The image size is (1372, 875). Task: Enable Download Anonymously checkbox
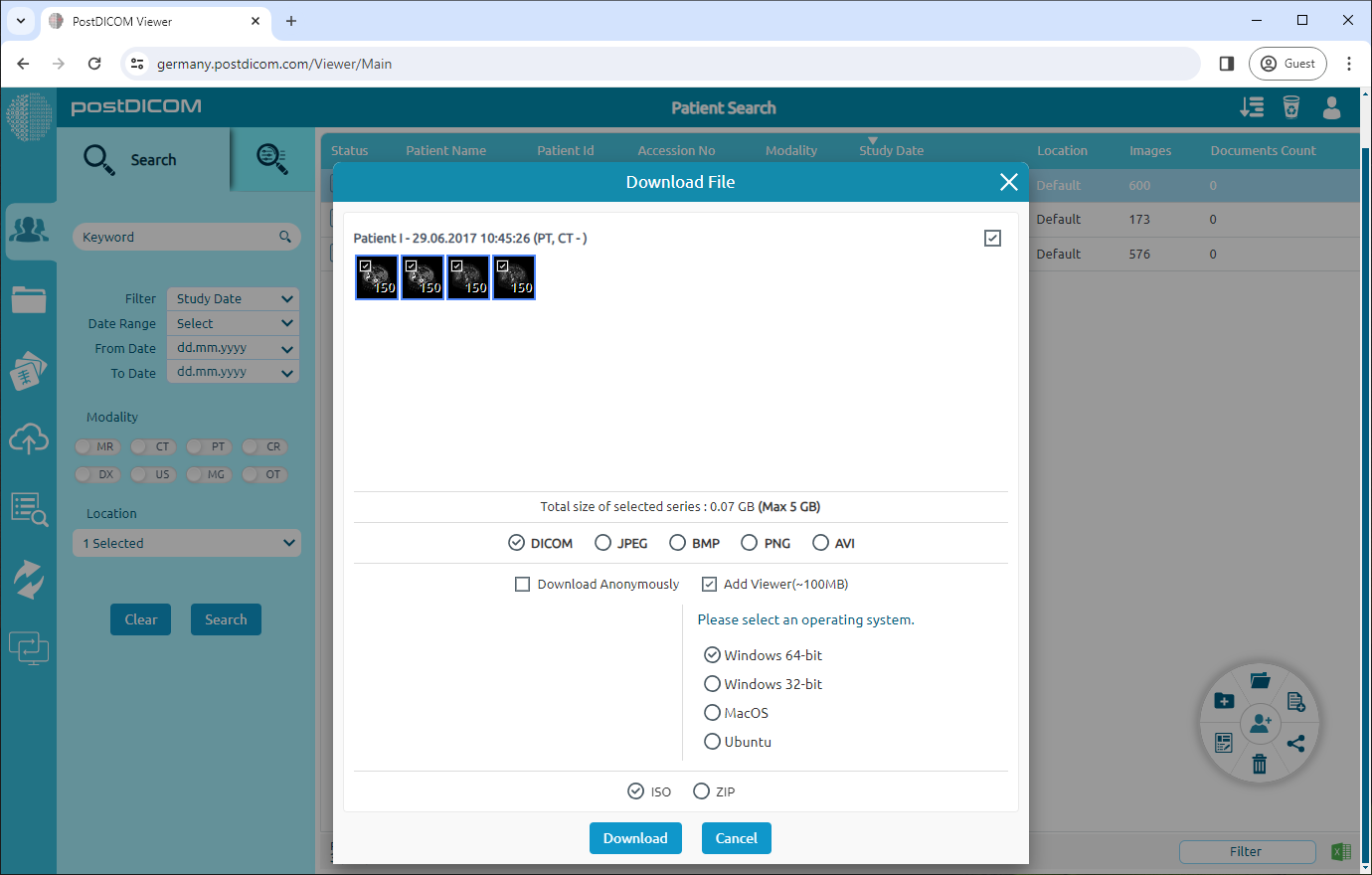(522, 585)
